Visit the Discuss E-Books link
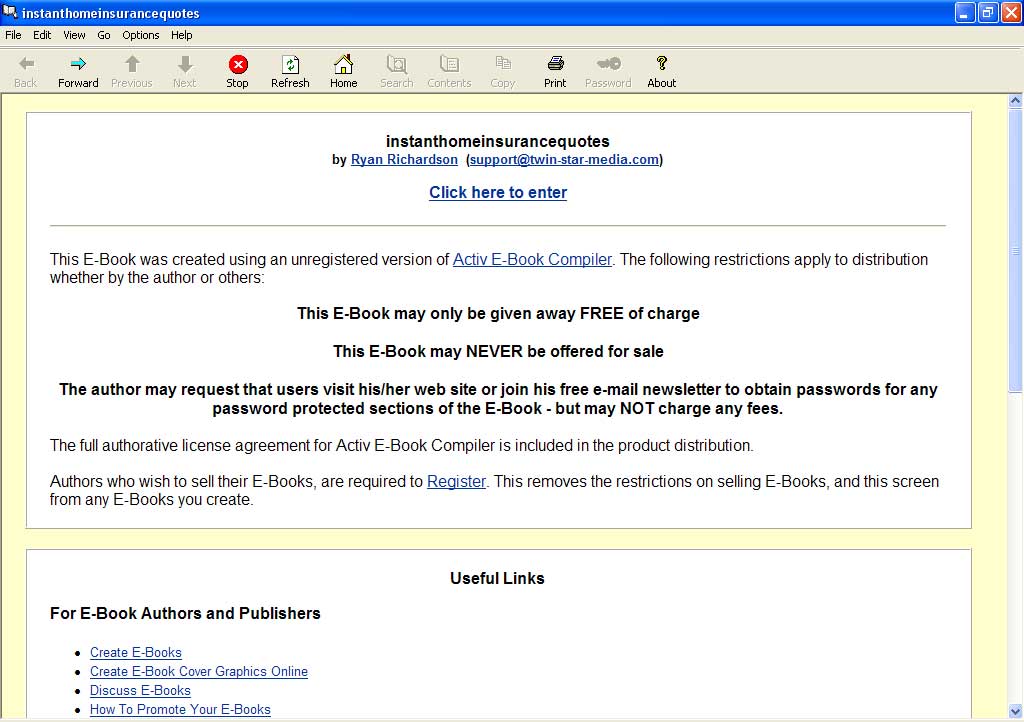Viewport: 1024px width, 722px height. 140,691
